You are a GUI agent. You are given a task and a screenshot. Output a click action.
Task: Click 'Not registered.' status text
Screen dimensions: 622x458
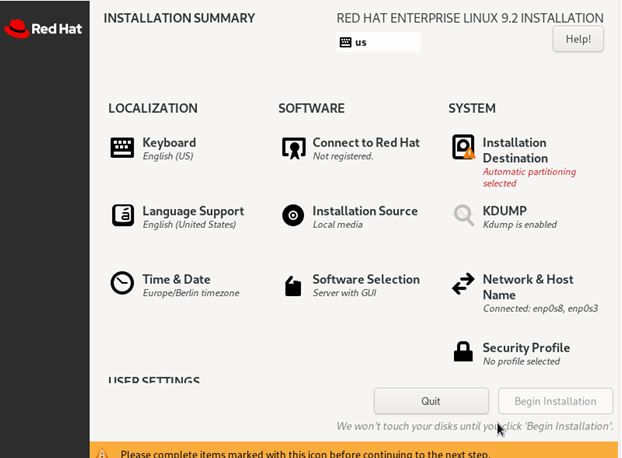(343, 156)
